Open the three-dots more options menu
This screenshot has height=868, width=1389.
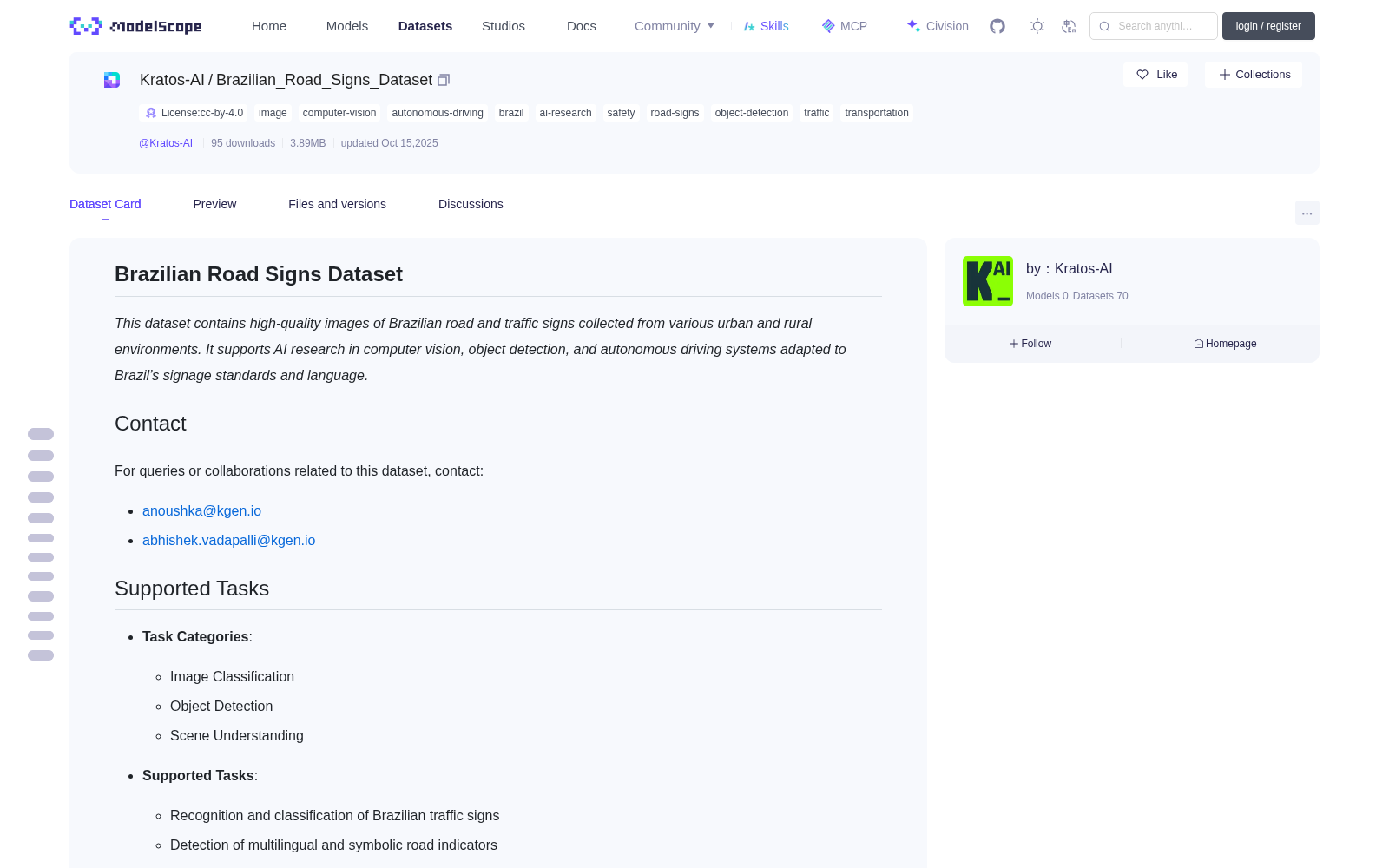[x=1307, y=214]
